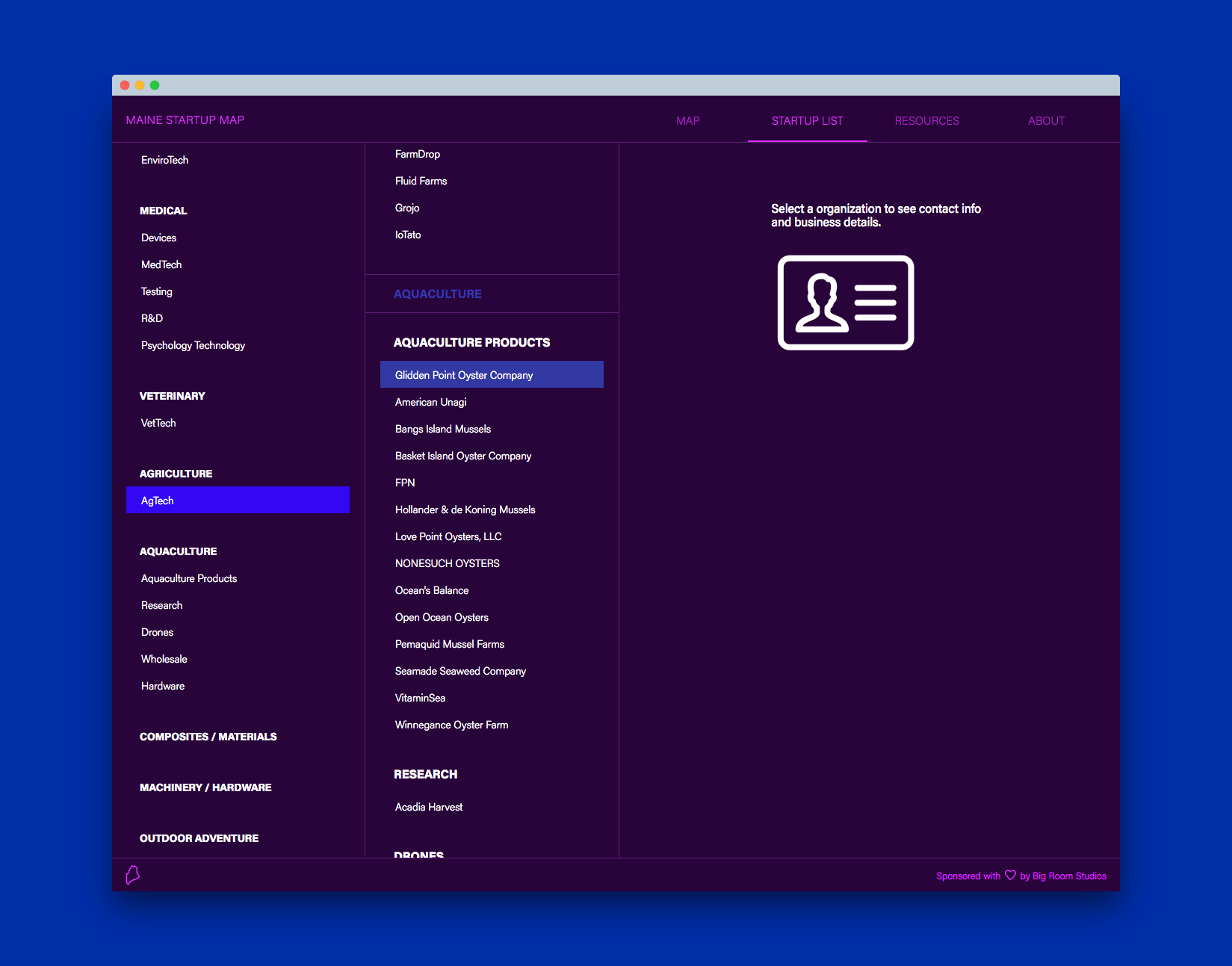This screenshot has height=966, width=1232.
Task: Select Aquaculture Products in the sidebar
Action: coord(189,578)
